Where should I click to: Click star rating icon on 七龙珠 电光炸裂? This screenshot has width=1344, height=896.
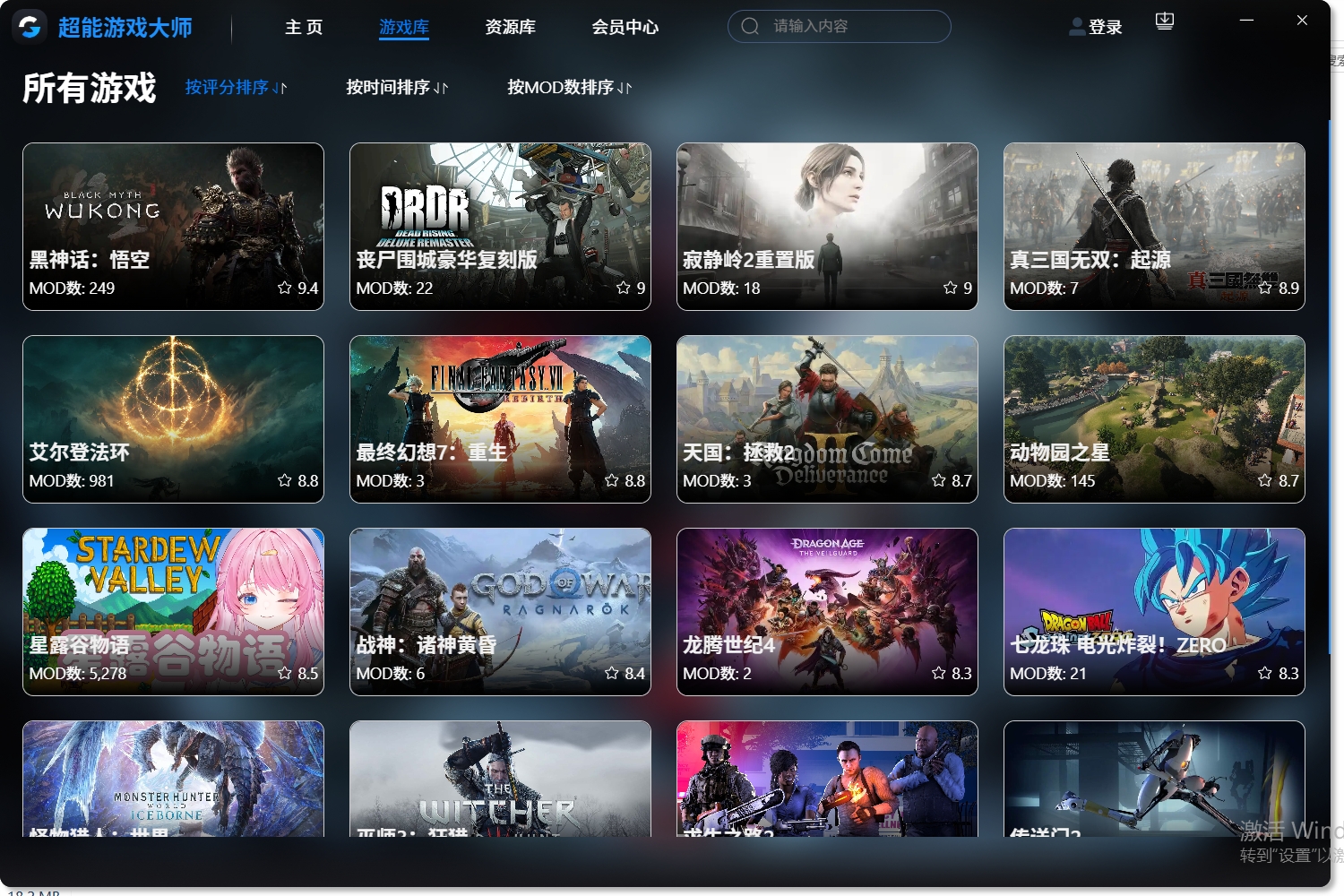pos(1265,673)
